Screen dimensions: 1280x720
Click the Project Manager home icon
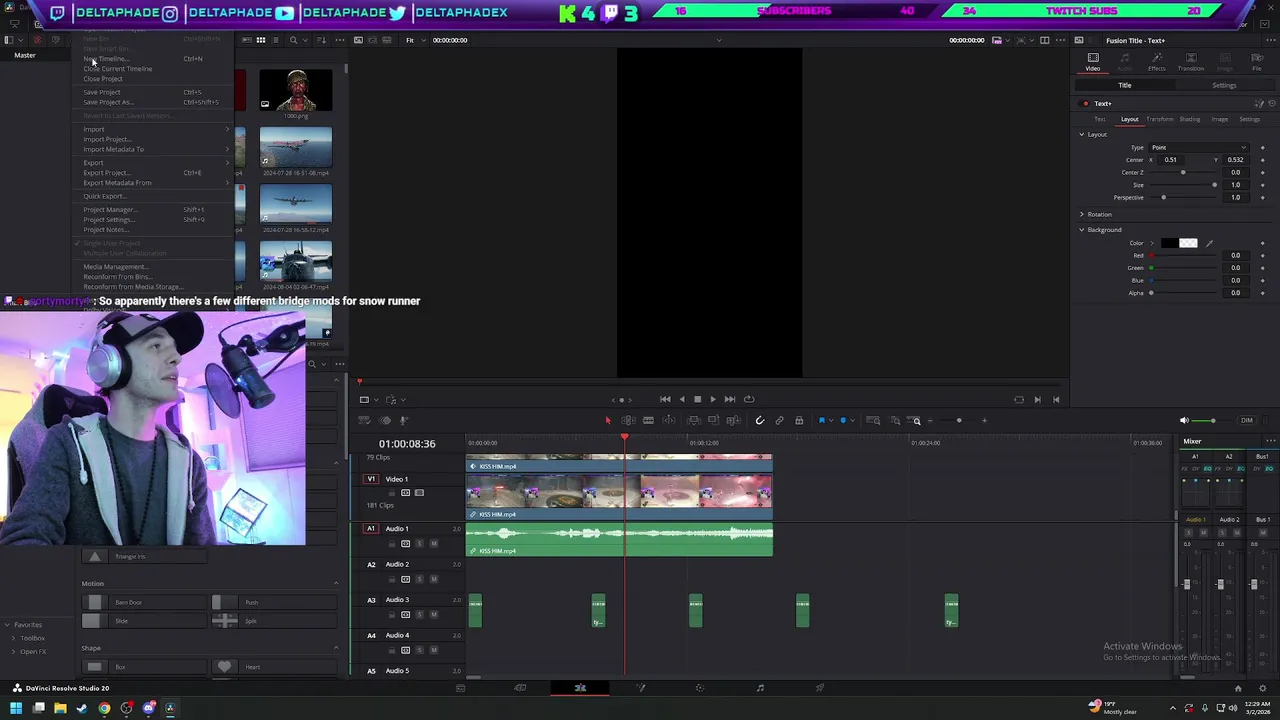[1238, 688]
